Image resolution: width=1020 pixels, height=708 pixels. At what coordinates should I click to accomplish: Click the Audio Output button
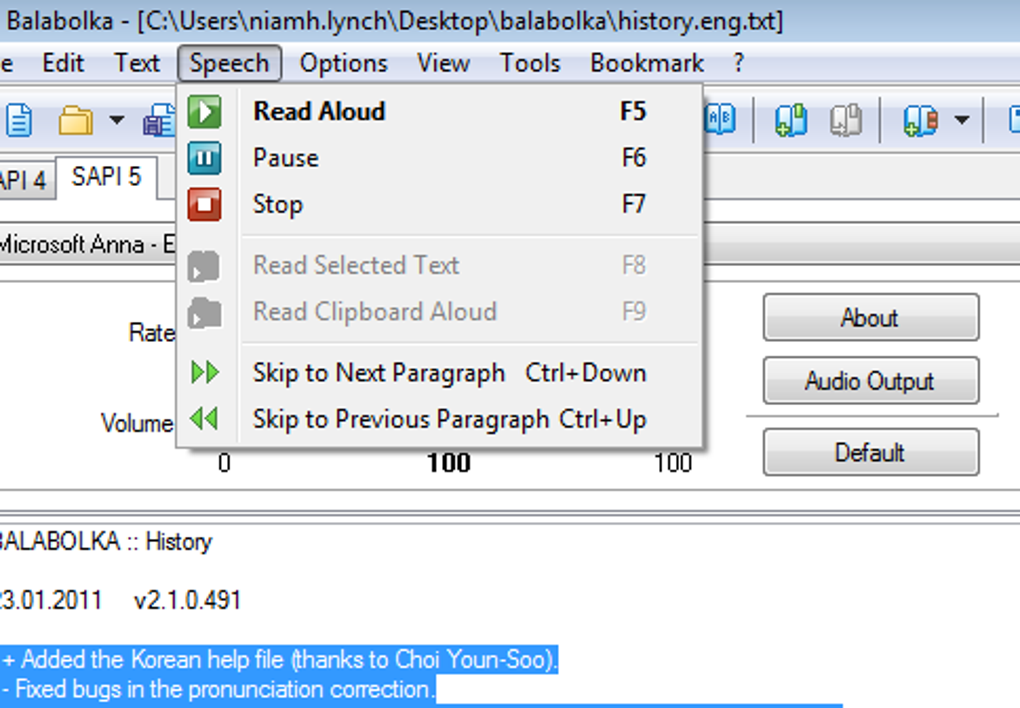click(870, 381)
